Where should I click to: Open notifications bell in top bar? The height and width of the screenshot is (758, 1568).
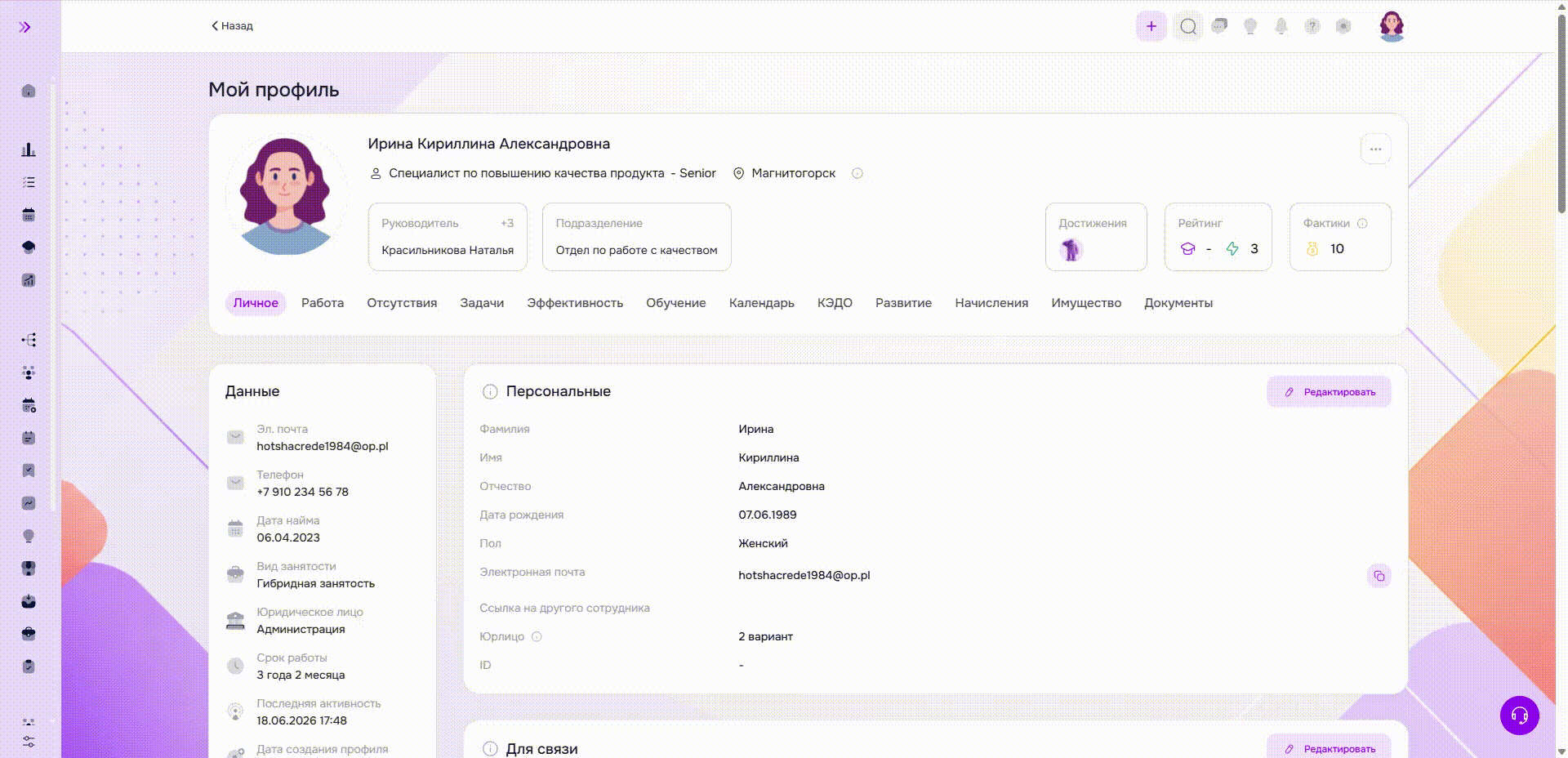pos(1281,26)
